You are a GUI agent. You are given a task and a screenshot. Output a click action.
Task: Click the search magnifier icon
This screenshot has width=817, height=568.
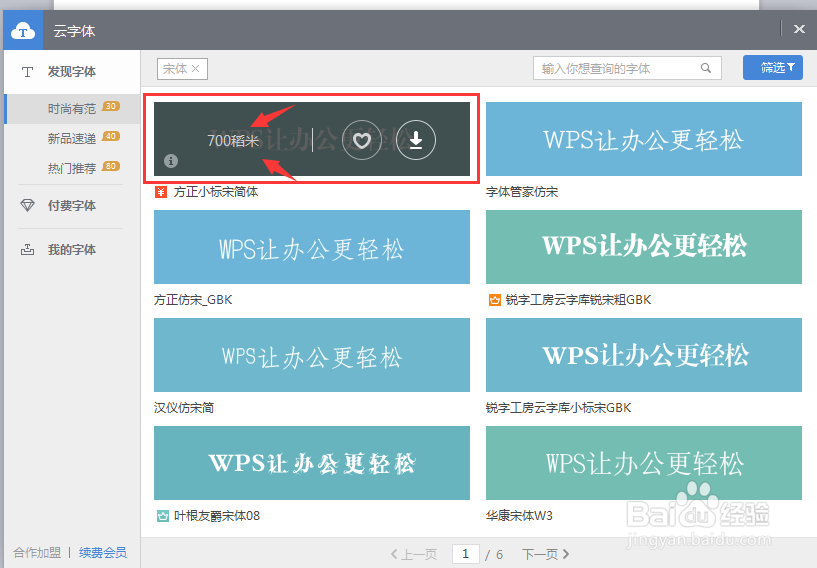pos(706,68)
